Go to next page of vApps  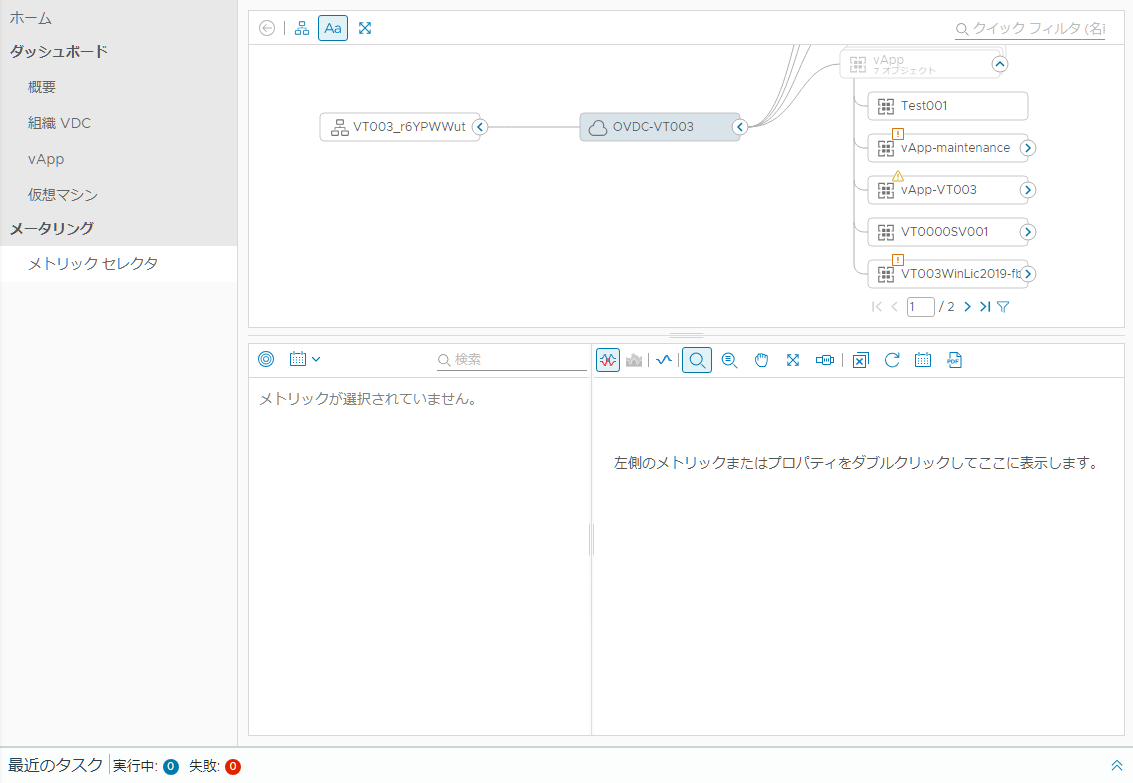pyautogui.click(x=968, y=307)
